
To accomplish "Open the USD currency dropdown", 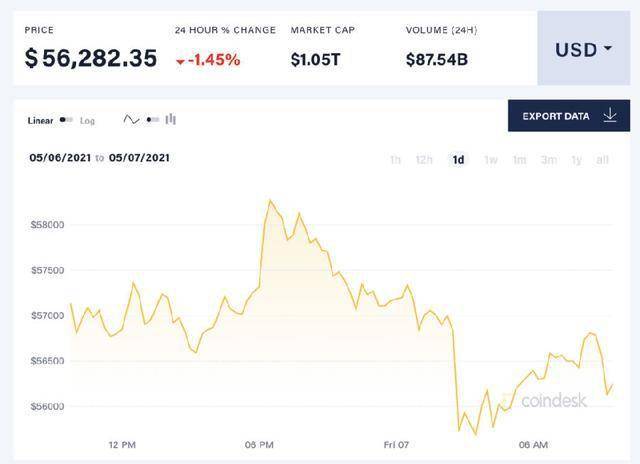I will 584,48.
